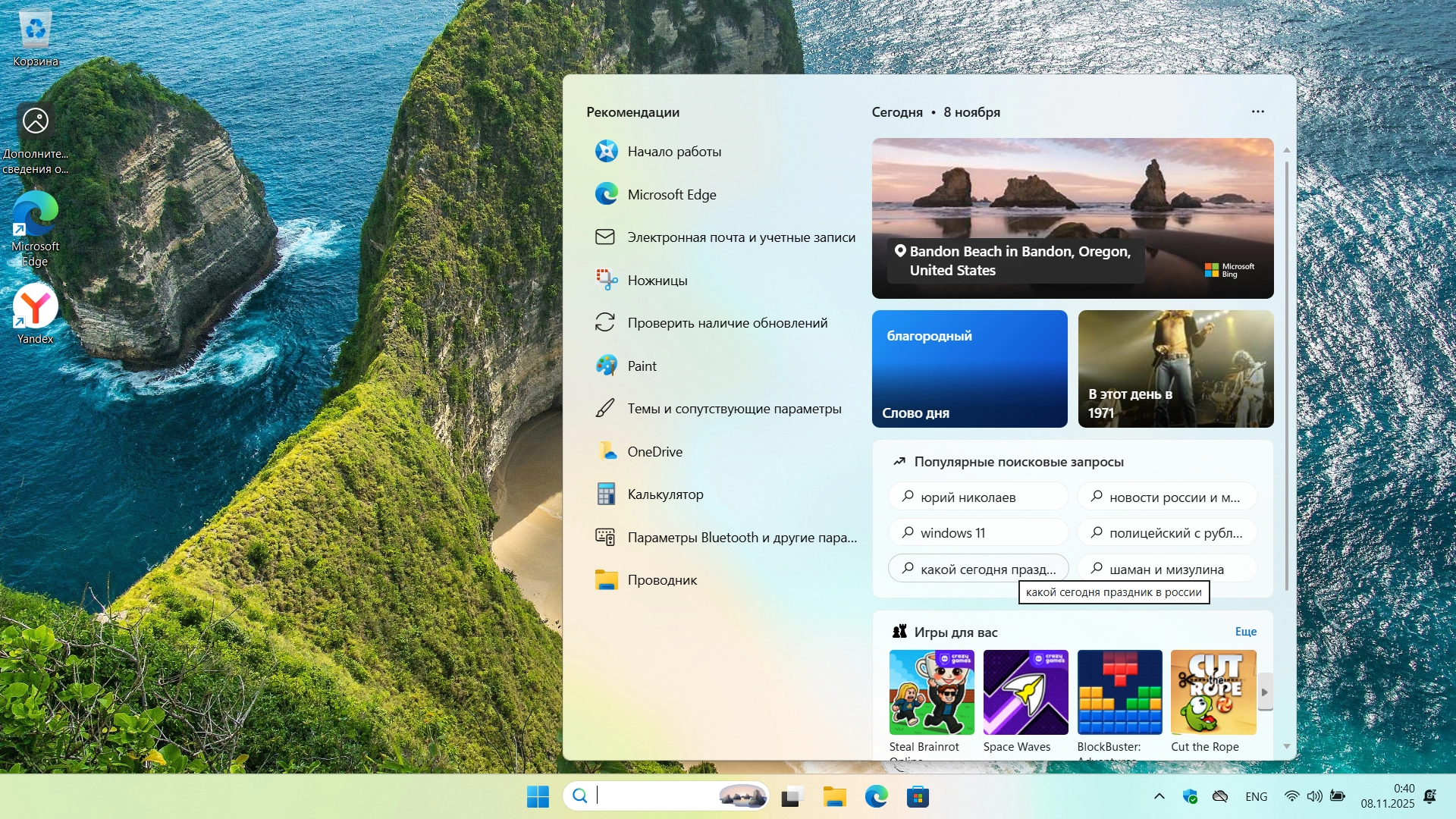Image resolution: width=1456 pixels, height=819 pixels.
Task: Open Калькулятор from the recommendations
Action: [x=665, y=494]
